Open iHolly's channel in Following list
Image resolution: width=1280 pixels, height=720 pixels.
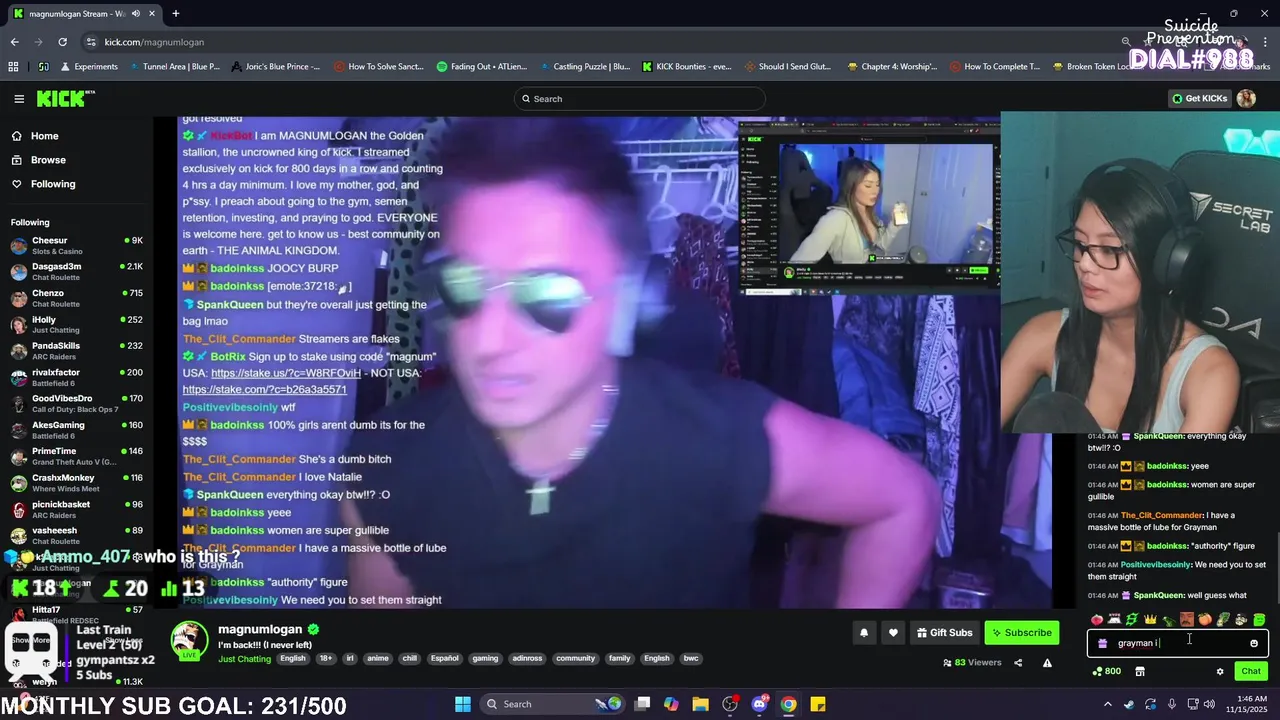pos(76,325)
